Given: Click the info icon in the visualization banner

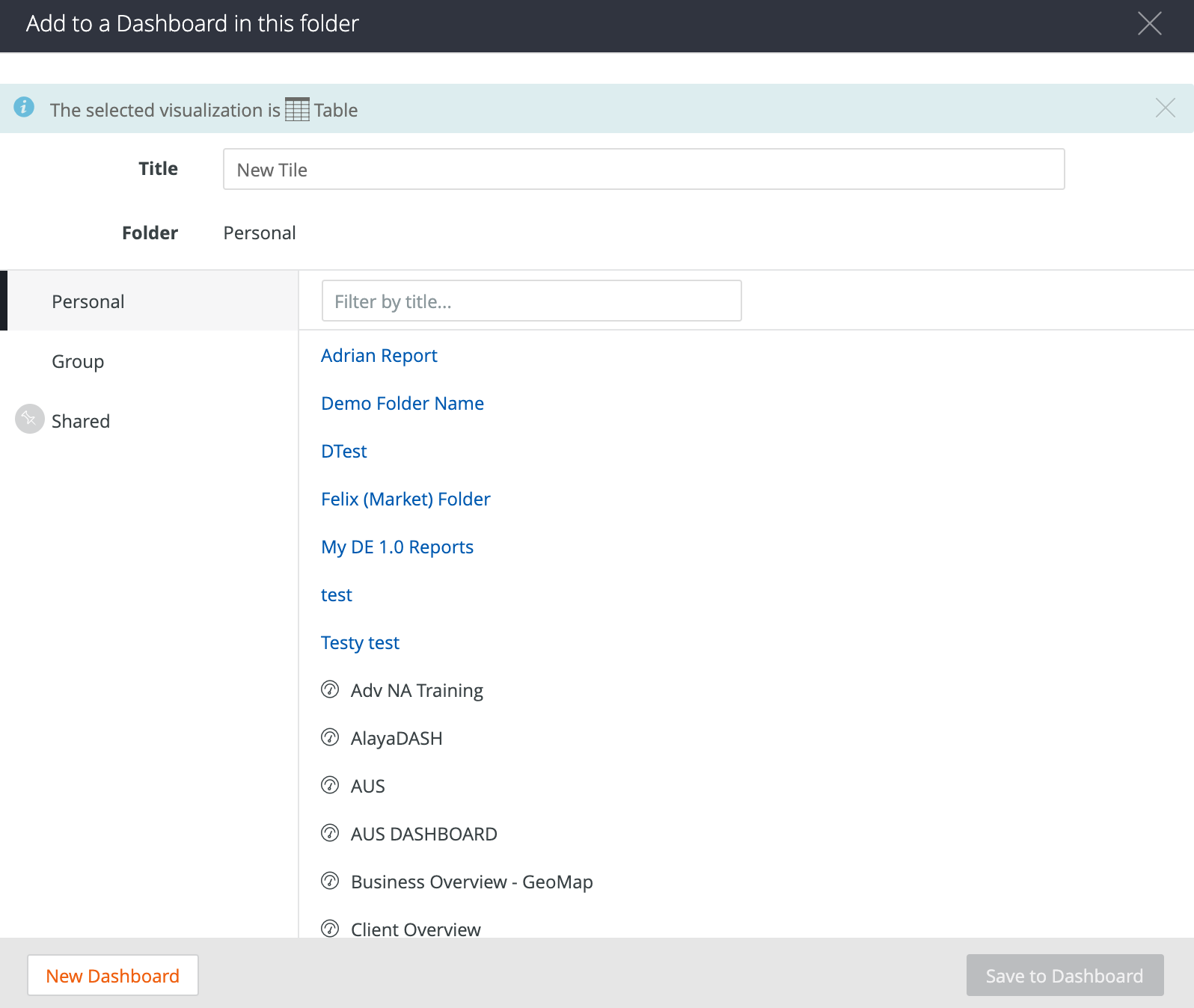Looking at the screenshot, I should pos(24,107).
